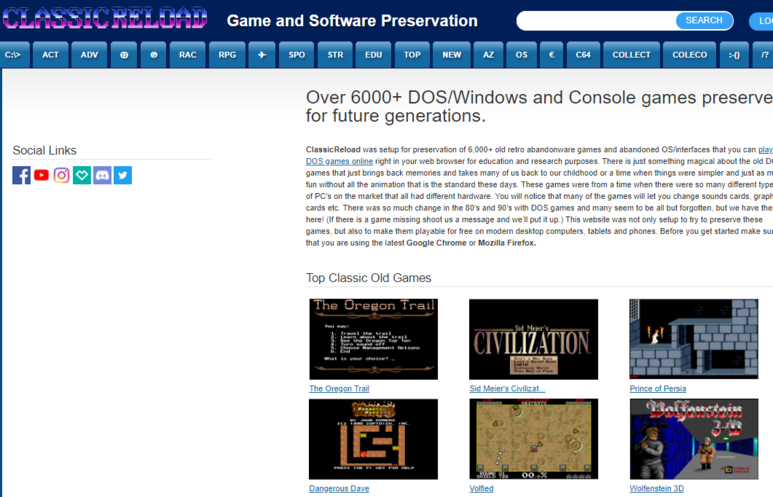The image size is (773, 497).
Task: Open the NEW games menu
Action: point(452,55)
